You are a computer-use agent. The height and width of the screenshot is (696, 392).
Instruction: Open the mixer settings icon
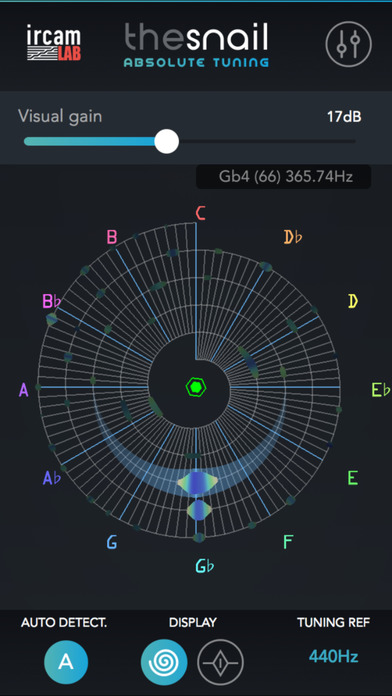click(348, 44)
